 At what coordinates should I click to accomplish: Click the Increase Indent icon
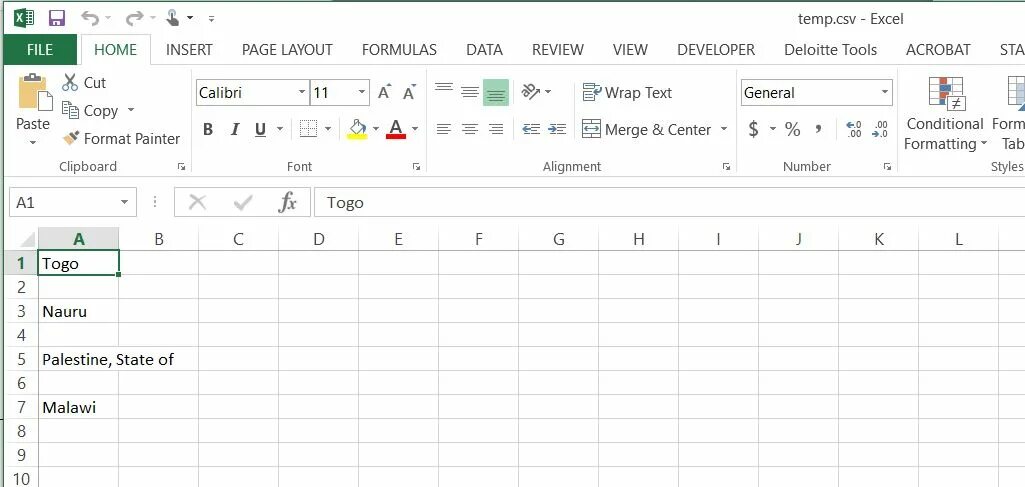coord(557,129)
